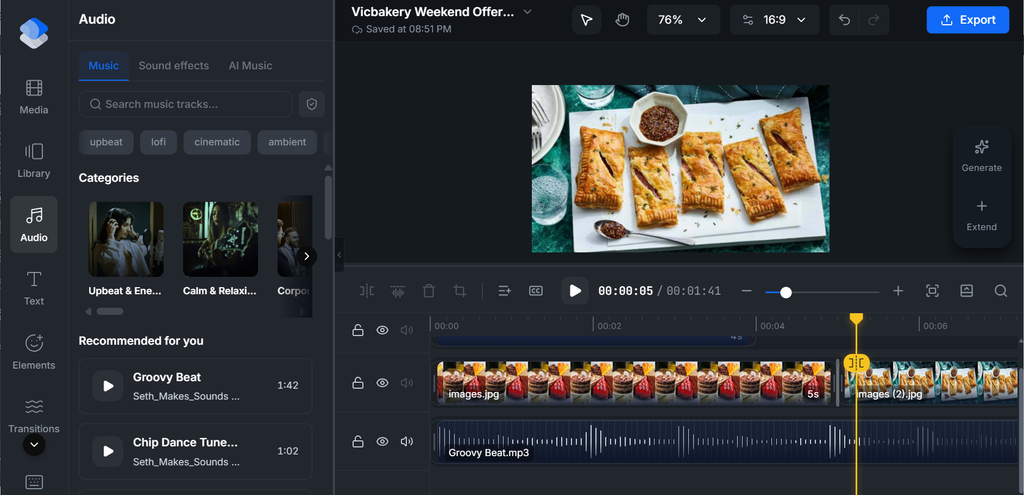Click the copyright shield filter icon

click(x=312, y=104)
